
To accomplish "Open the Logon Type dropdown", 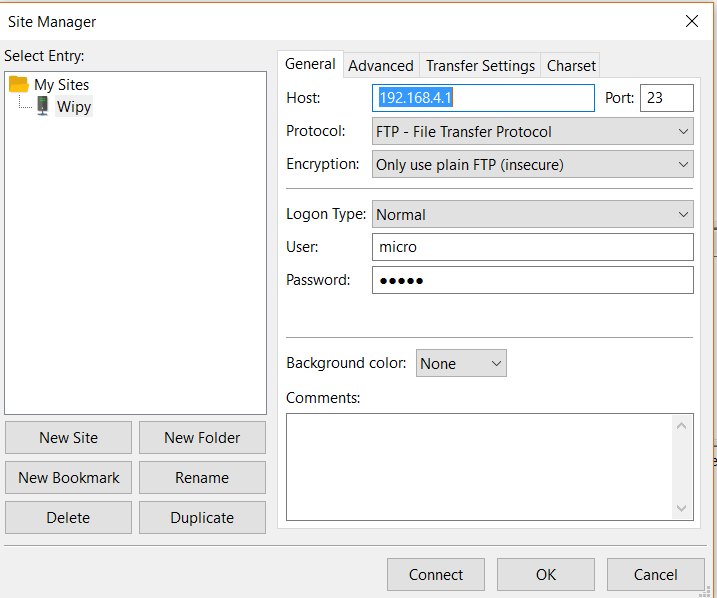I will [x=533, y=214].
